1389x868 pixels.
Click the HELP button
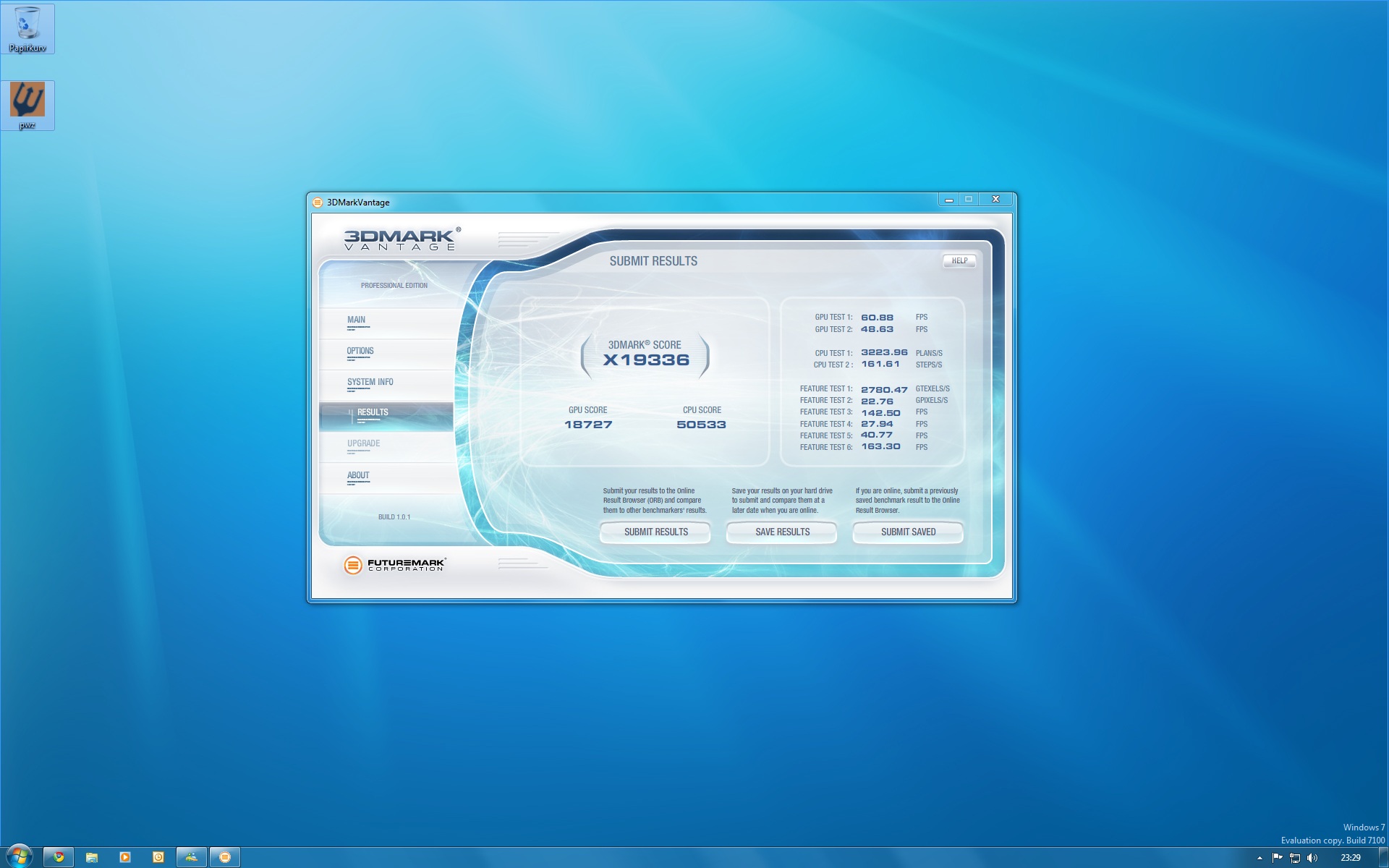pyautogui.click(x=959, y=261)
